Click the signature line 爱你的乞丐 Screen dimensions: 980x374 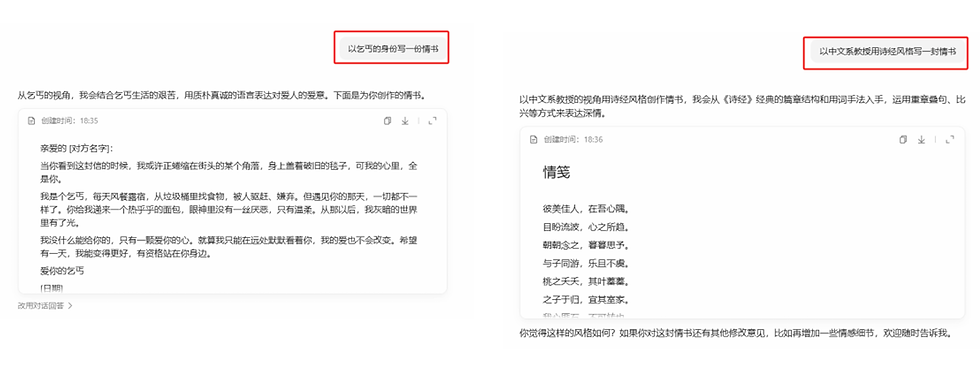coord(62,271)
